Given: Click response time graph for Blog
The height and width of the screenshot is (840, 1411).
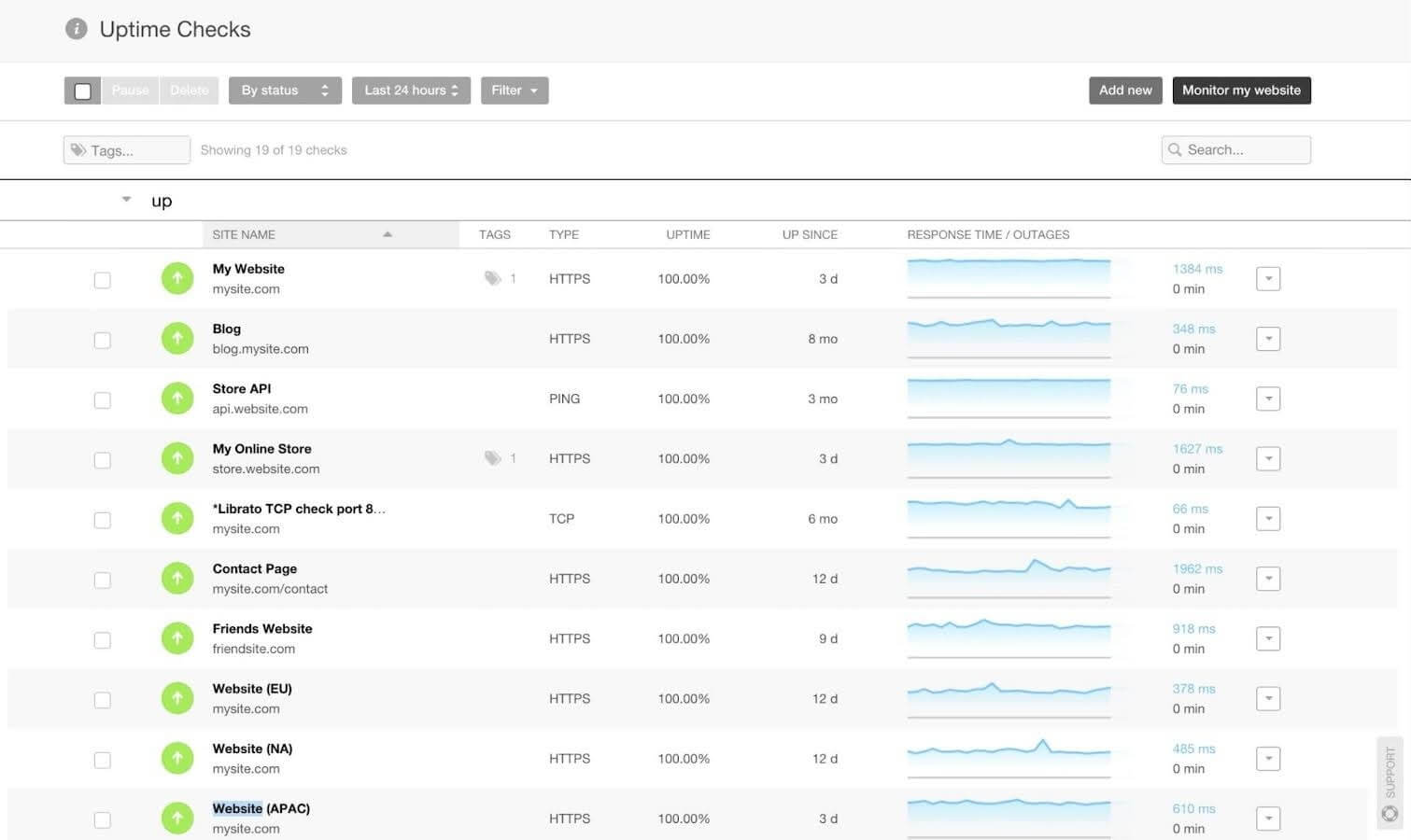Looking at the screenshot, I should (1009, 338).
